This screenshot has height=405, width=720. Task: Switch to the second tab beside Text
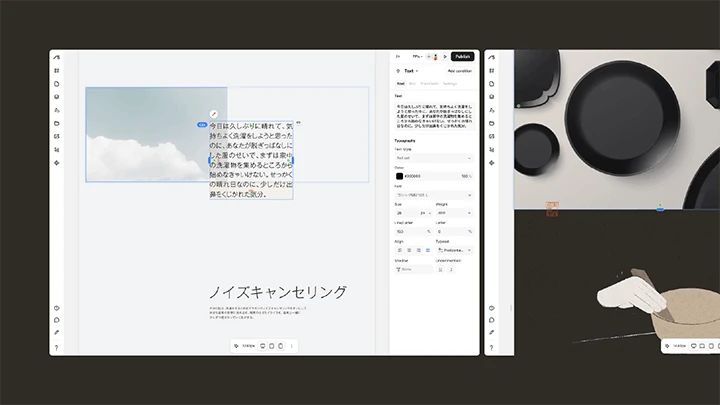412,84
